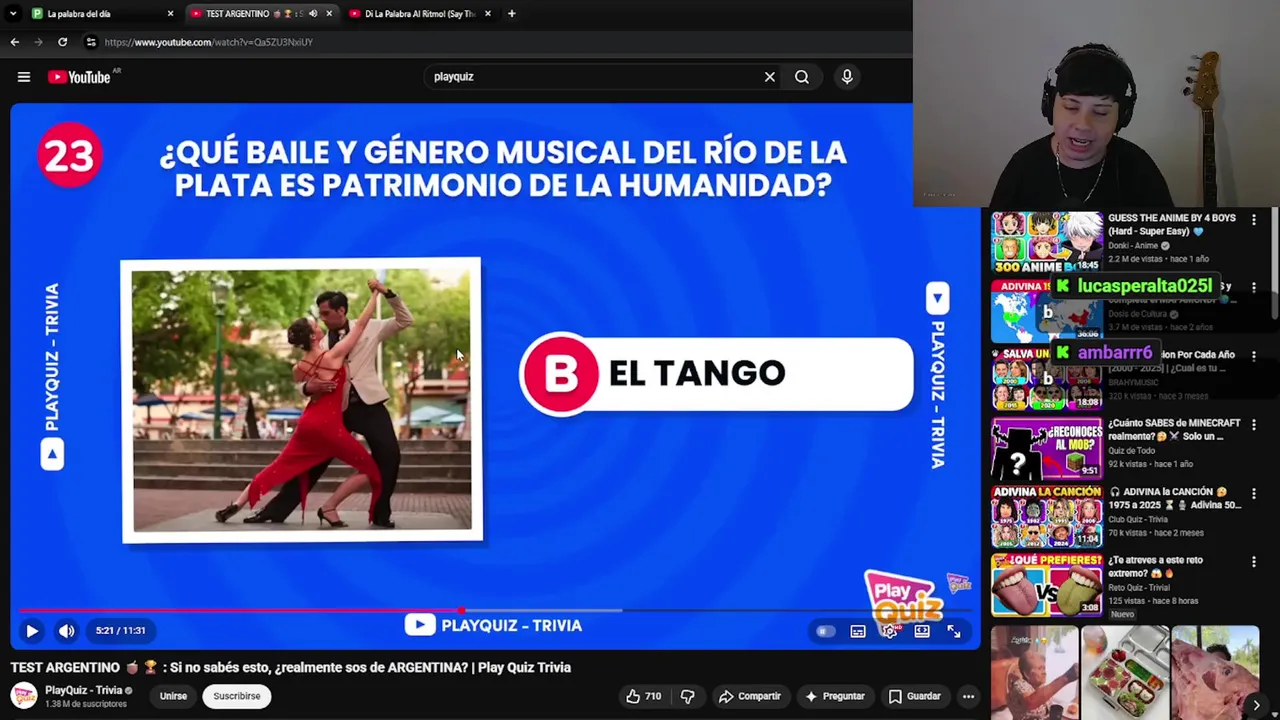Toggle the autoplay switch in player
This screenshot has height=720, width=1280.
(x=825, y=632)
